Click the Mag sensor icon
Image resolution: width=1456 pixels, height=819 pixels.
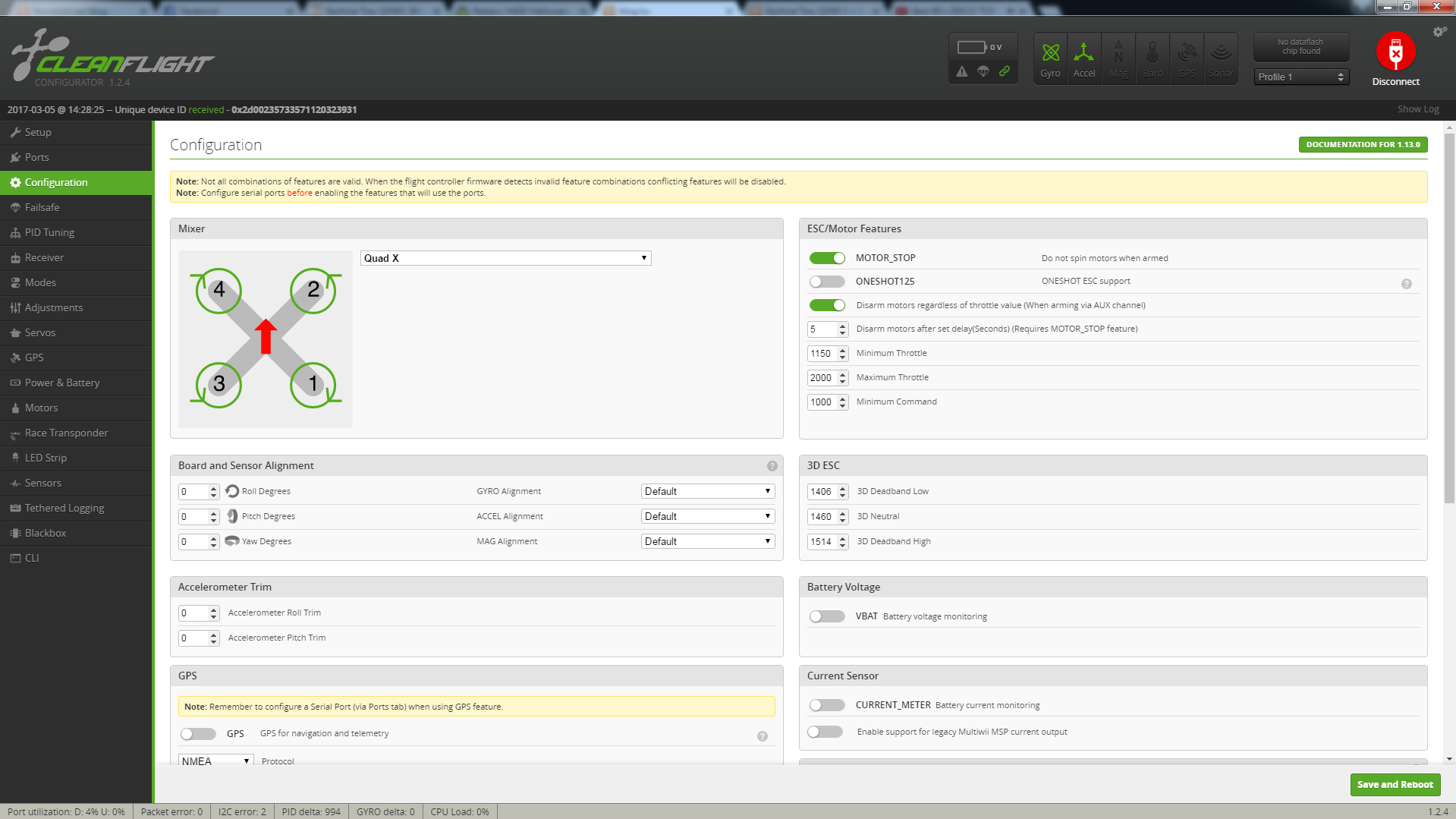pyautogui.click(x=1118, y=58)
